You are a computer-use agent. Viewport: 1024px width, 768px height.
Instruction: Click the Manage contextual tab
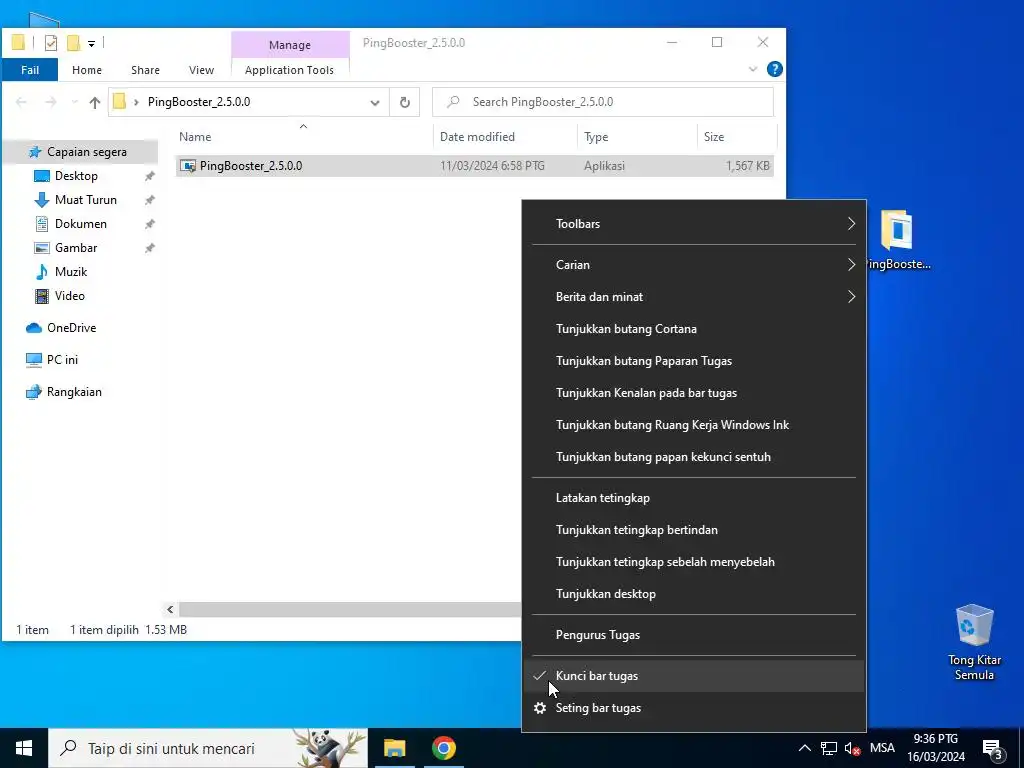(x=290, y=45)
